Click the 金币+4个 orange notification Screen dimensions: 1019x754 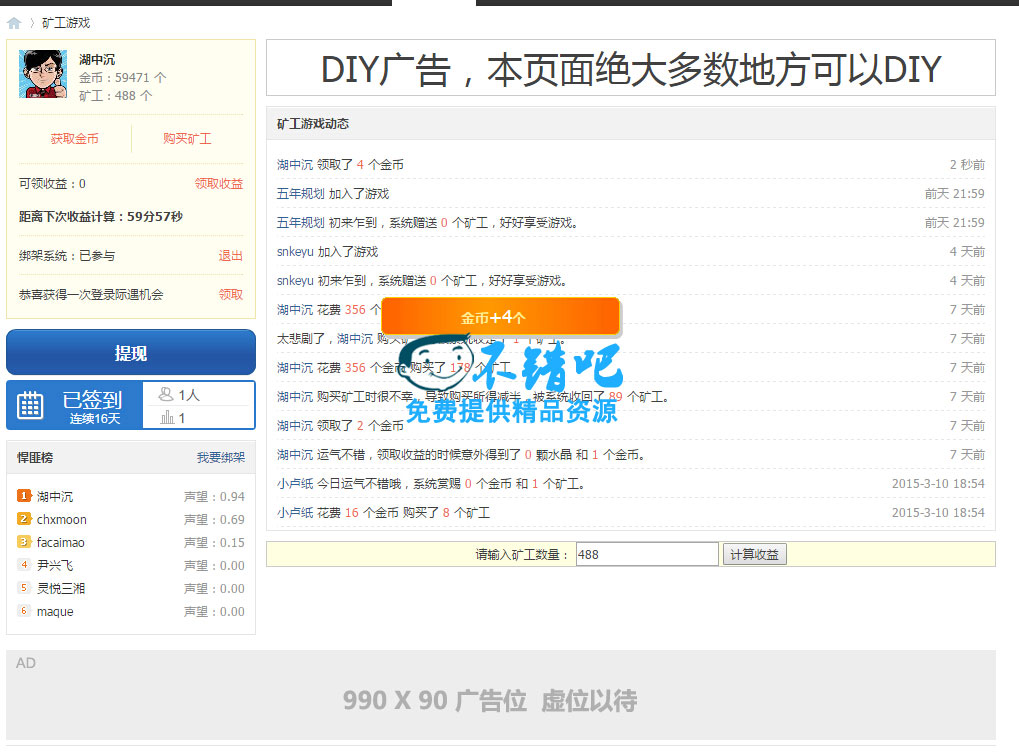pyautogui.click(x=500, y=317)
